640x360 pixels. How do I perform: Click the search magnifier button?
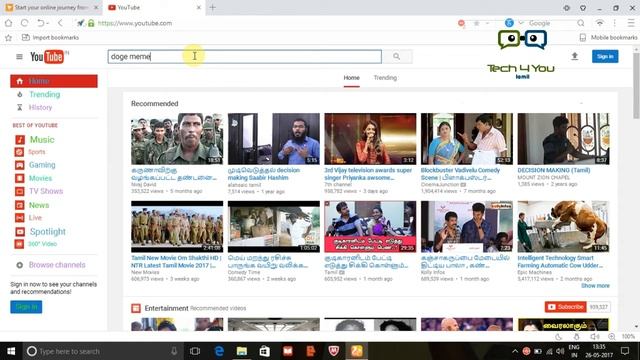click(396, 56)
